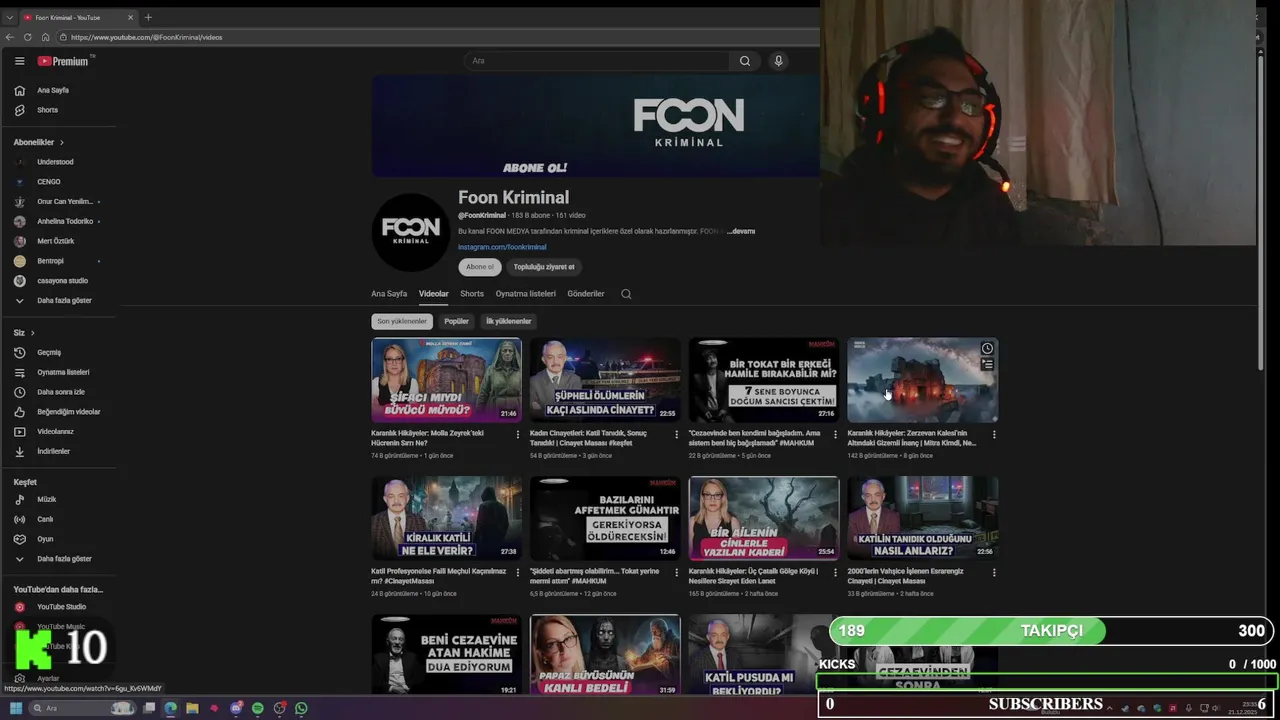Switch to channel Videolar tab

click(x=433, y=294)
